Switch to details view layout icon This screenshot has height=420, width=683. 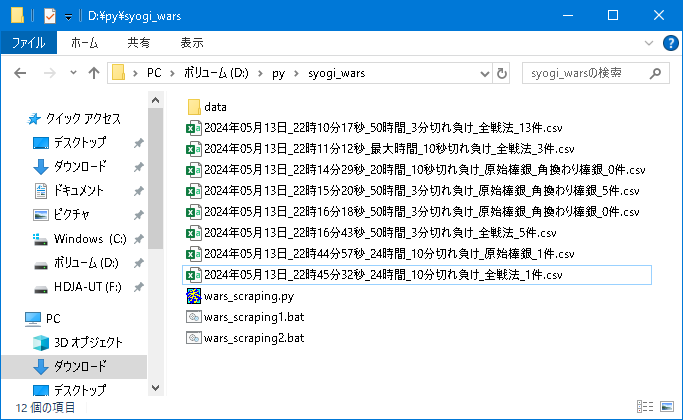coord(645,407)
